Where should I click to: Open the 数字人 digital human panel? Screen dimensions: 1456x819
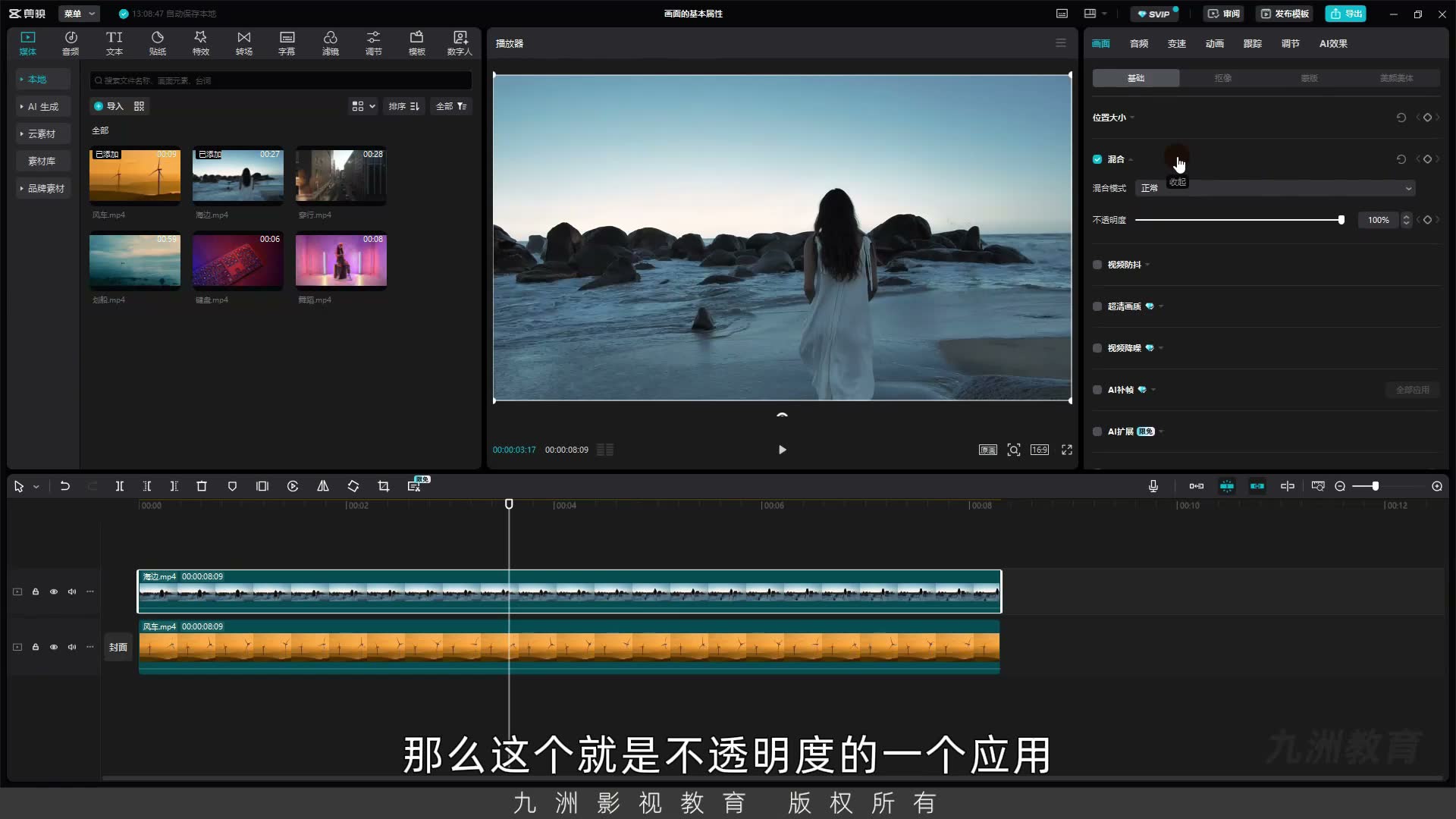click(x=460, y=43)
